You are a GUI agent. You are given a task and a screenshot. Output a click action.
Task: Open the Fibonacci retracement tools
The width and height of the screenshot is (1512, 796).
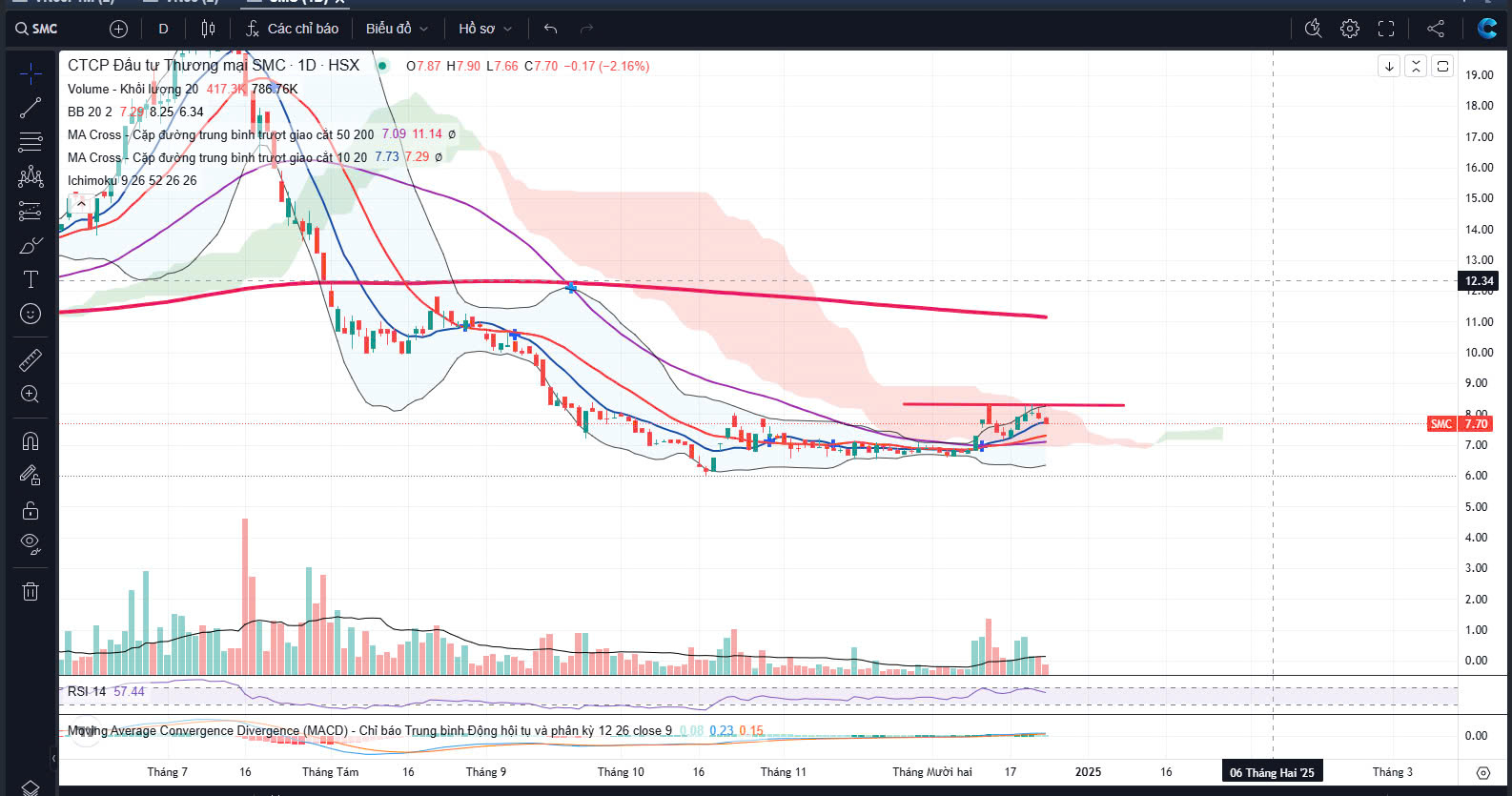coord(31,142)
